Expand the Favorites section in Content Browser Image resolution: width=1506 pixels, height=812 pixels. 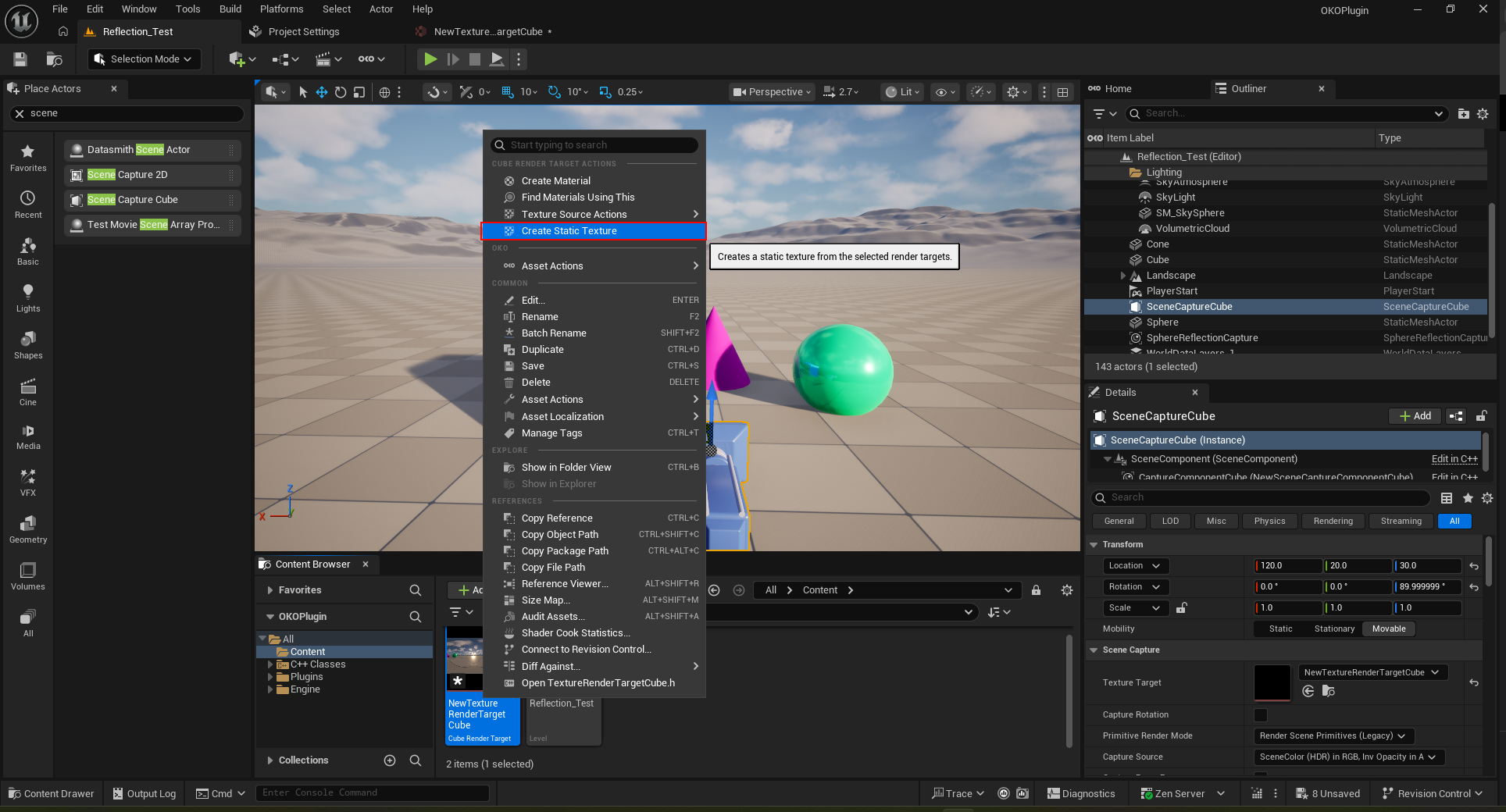(270, 590)
